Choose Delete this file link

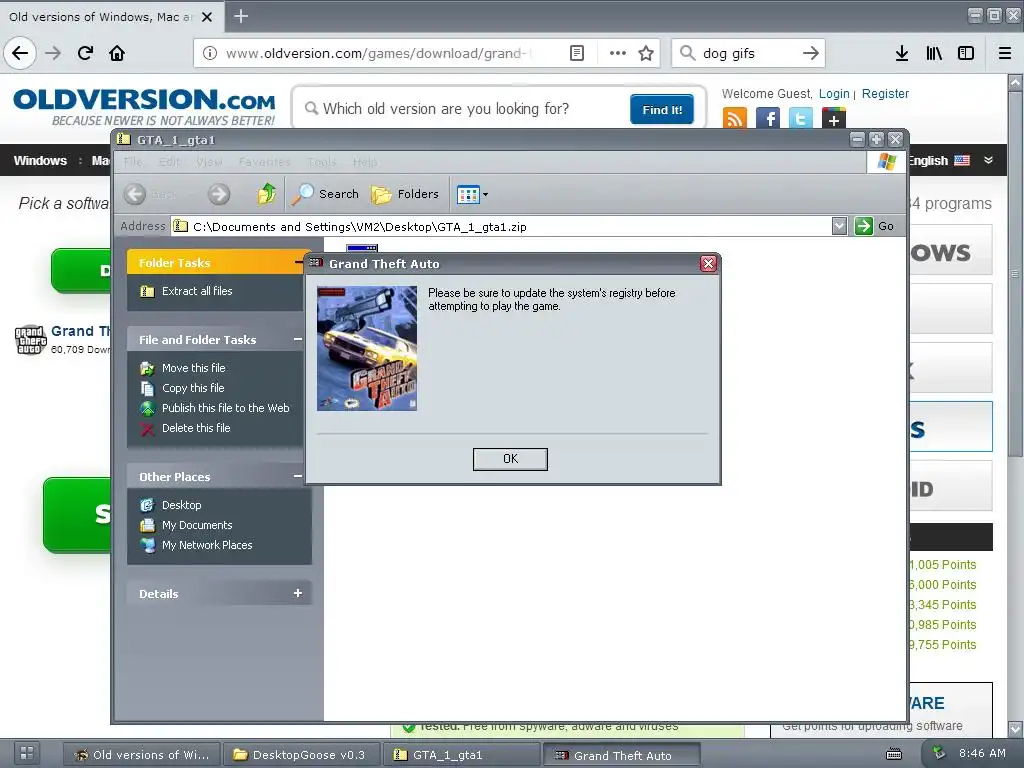(196, 428)
